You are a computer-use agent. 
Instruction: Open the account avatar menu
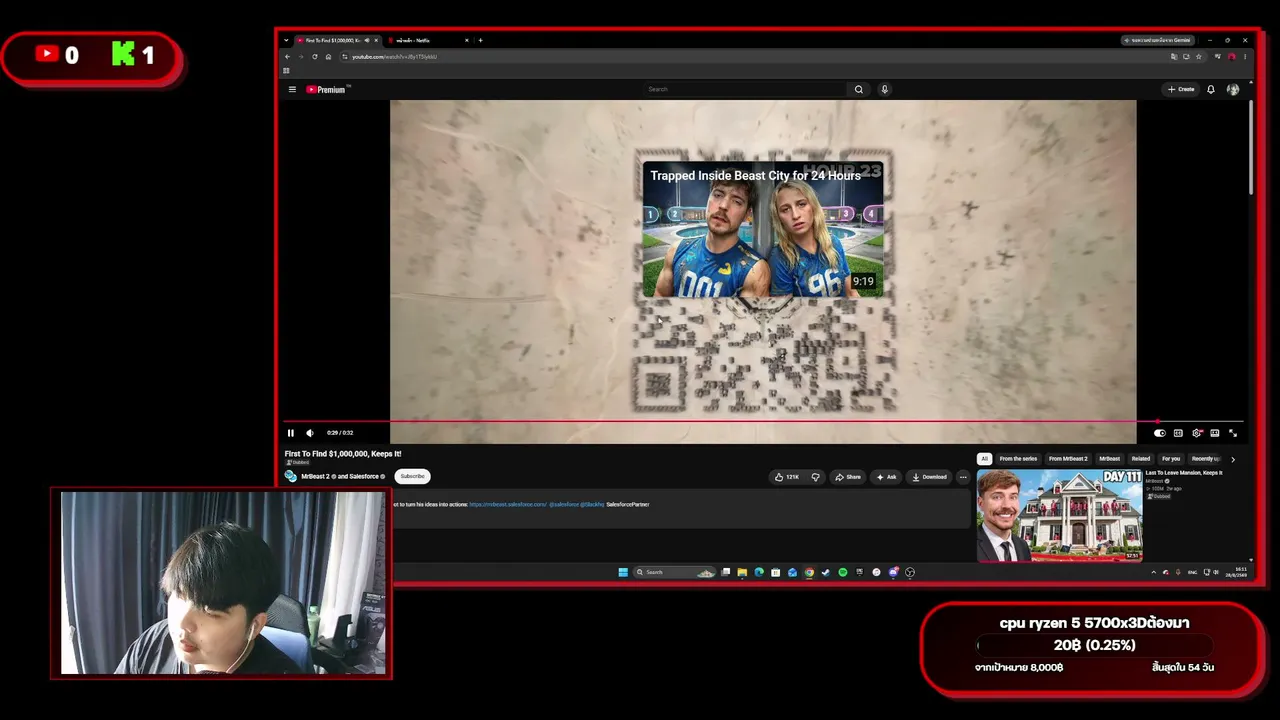point(1232,89)
